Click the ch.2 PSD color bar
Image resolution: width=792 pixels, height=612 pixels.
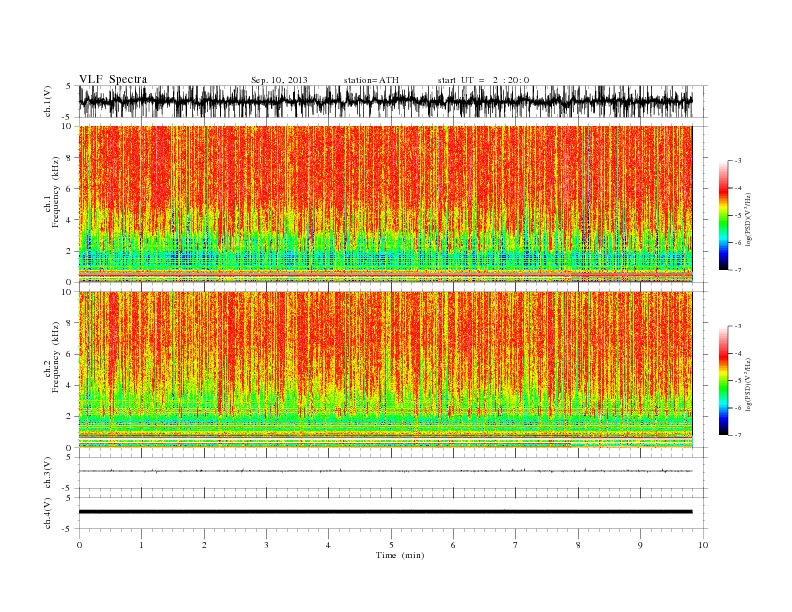tap(724, 380)
